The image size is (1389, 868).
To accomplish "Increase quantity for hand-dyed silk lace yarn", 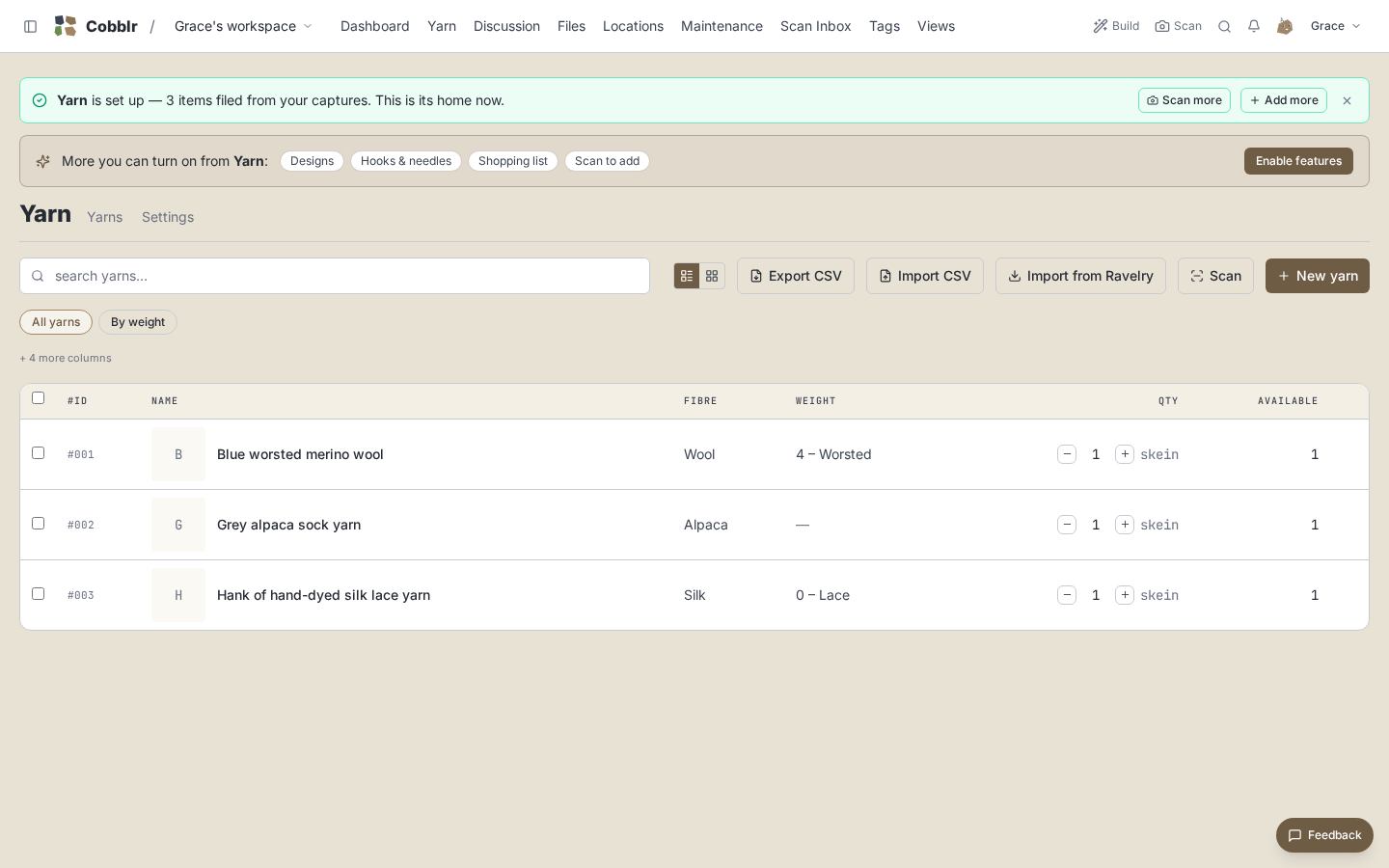I will 1125,595.
